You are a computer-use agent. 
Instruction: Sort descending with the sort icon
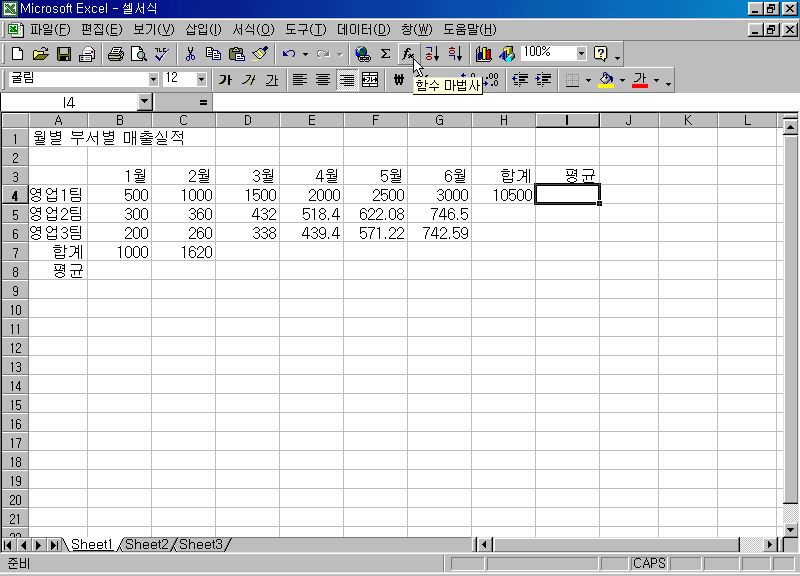click(455, 54)
